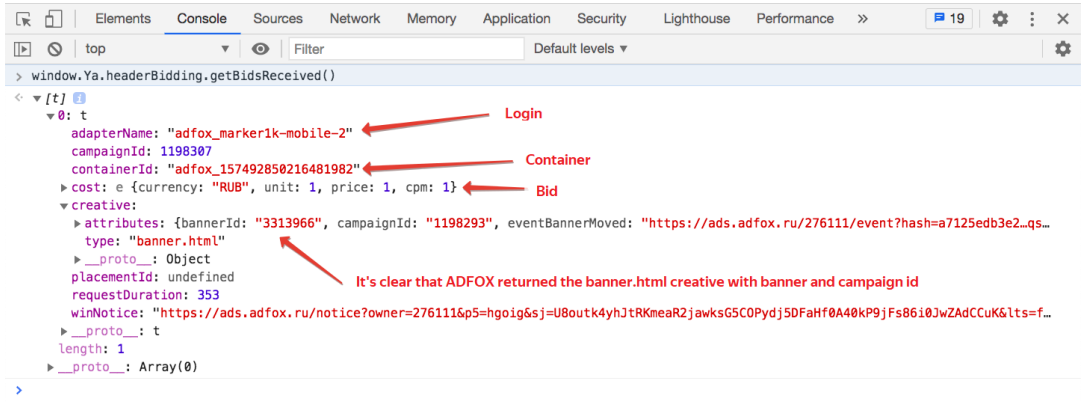Open the DevTools more options menu
This screenshot has height=402, width=1083.
(1032, 19)
